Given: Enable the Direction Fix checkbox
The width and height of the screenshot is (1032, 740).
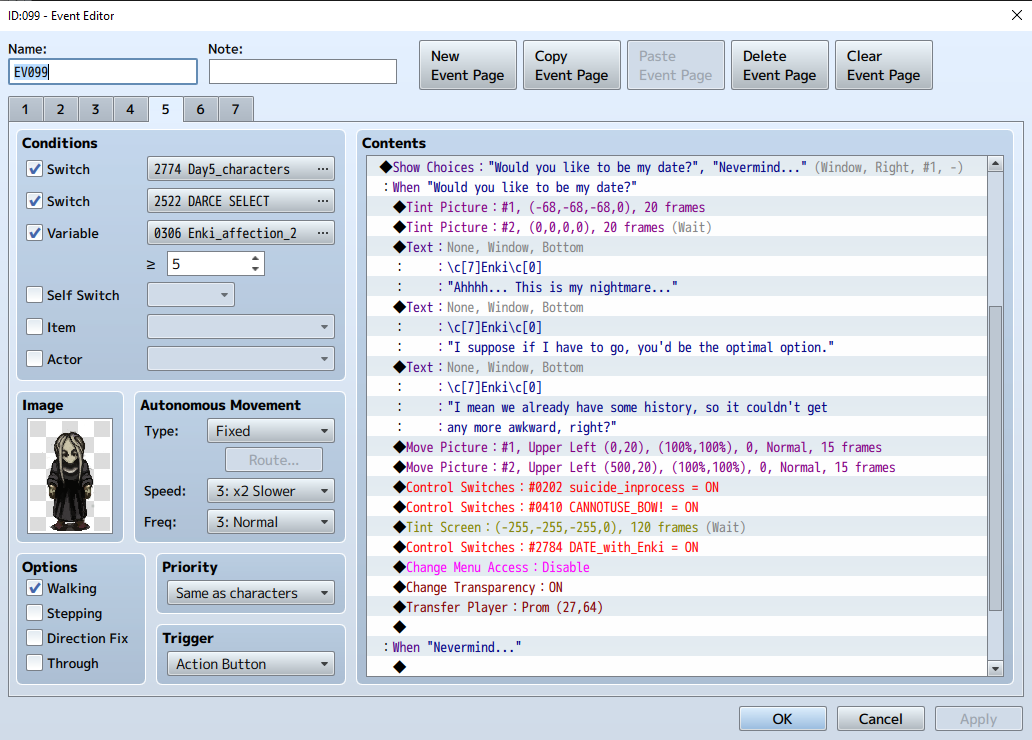Looking at the screenshot, I should (35, 638).
